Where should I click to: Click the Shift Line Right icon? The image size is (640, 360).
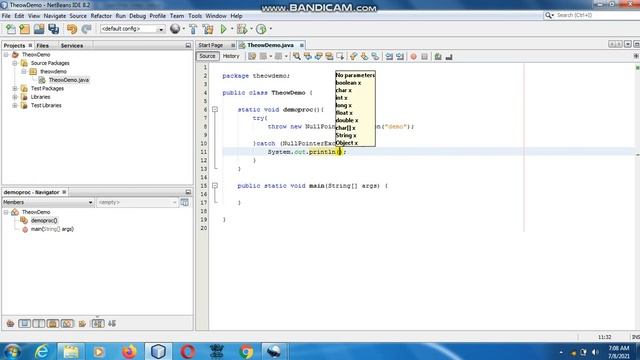400,56
